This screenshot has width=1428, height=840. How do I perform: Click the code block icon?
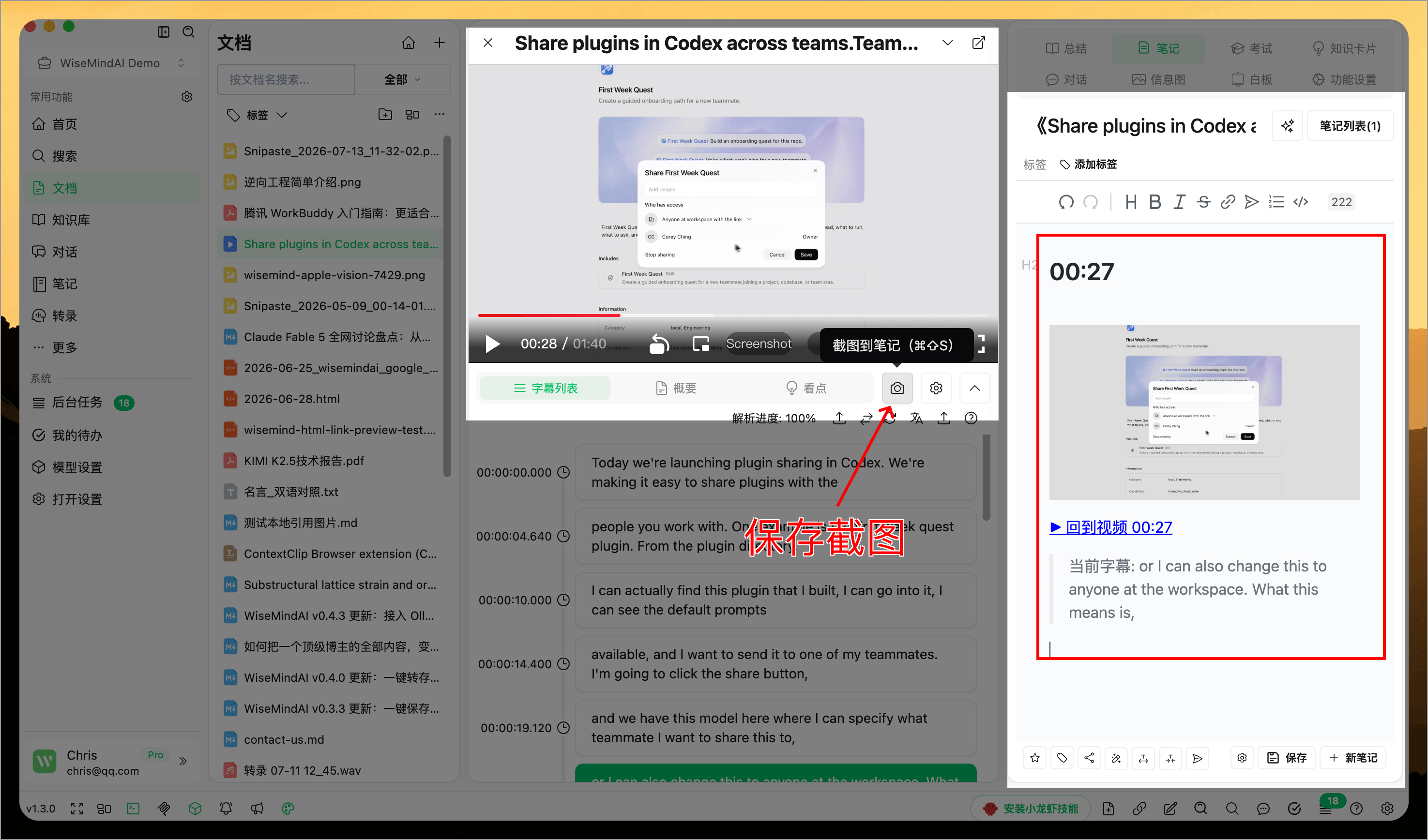pyautogui.click(x=1301, y=202)
